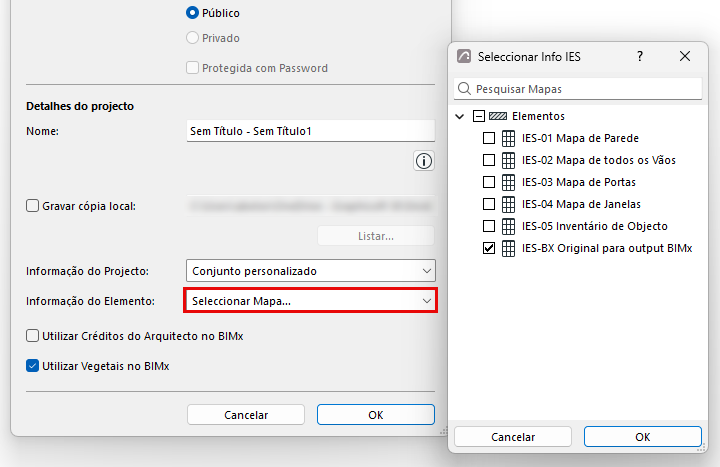
Task: Select IES-05 Inventário de Objecto label
Action: [595, 226]
